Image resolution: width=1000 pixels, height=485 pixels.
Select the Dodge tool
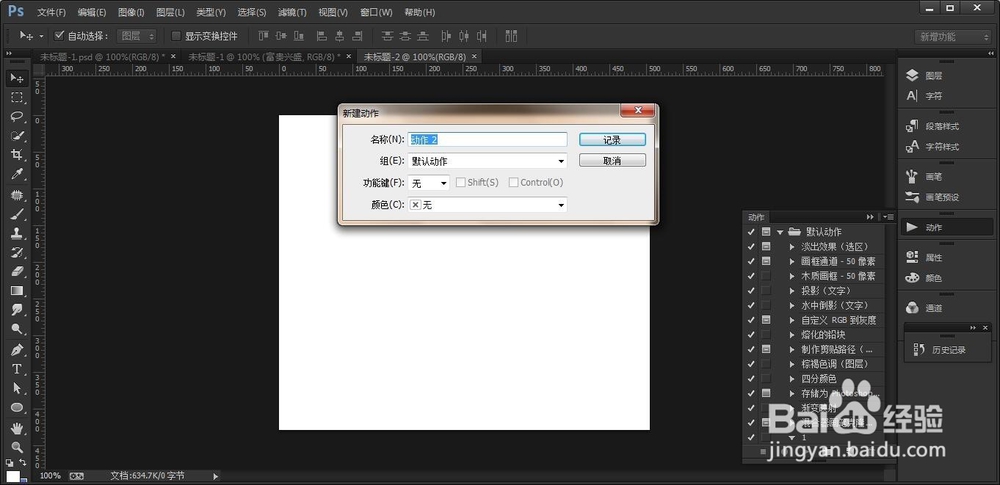(x=17, y=329)
